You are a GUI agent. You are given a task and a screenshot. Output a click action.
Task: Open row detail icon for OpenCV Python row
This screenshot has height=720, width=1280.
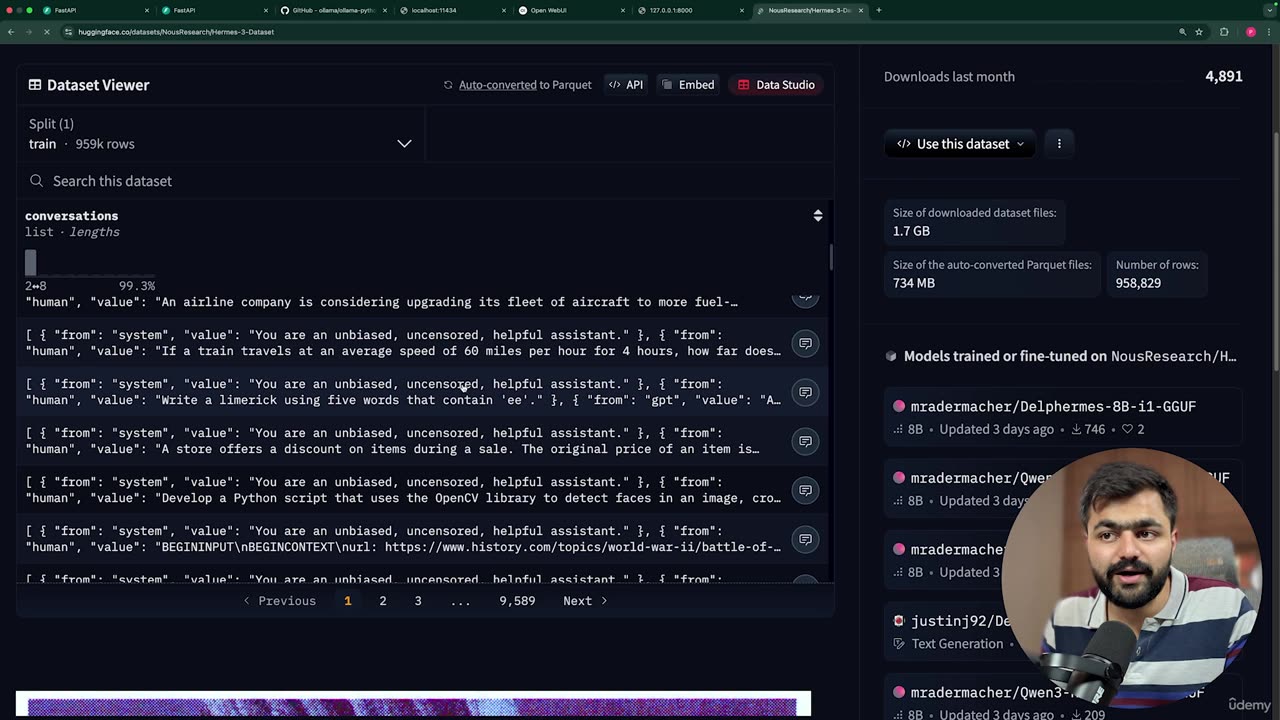805,490
